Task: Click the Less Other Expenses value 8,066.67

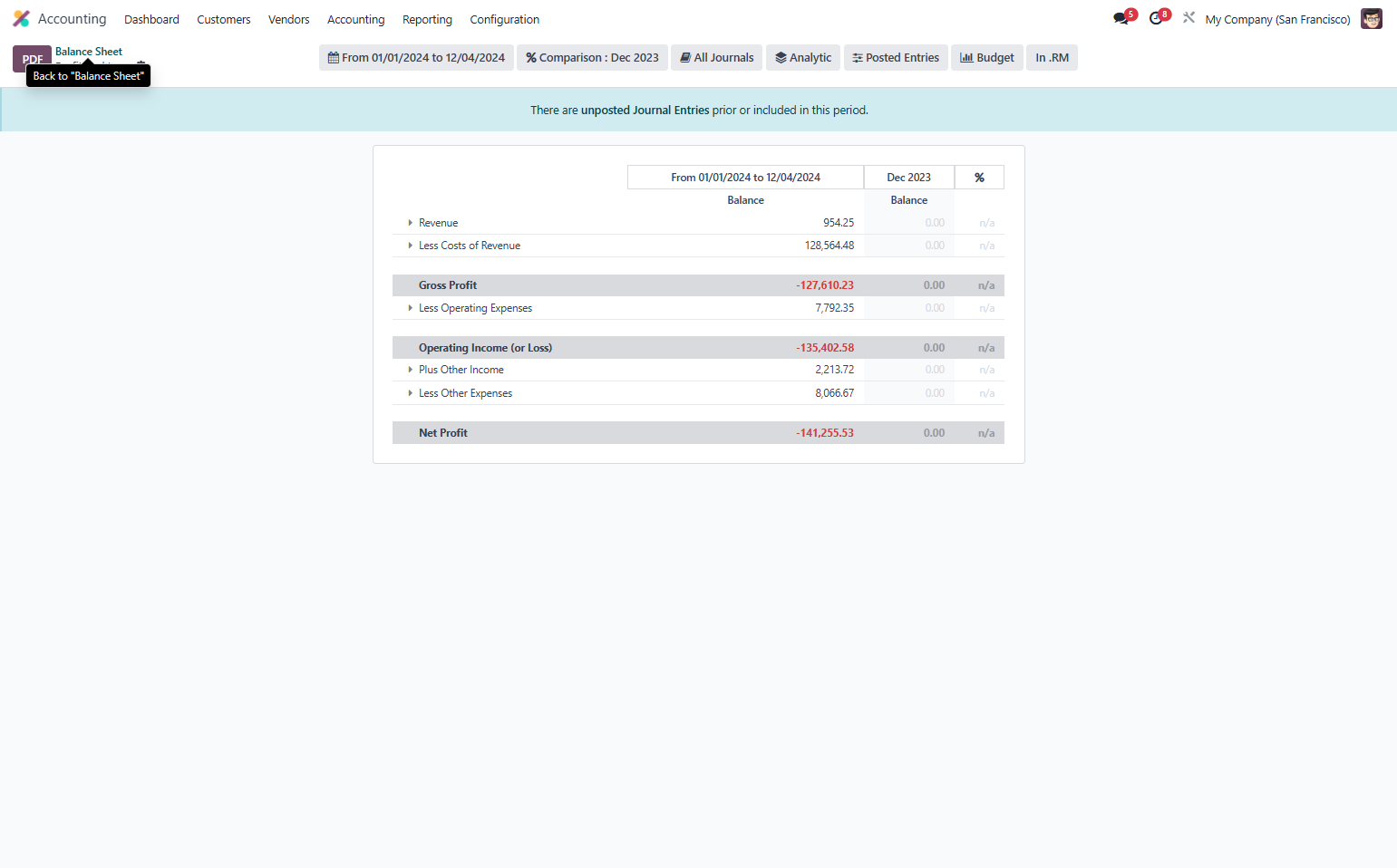Action: [834, 393]
